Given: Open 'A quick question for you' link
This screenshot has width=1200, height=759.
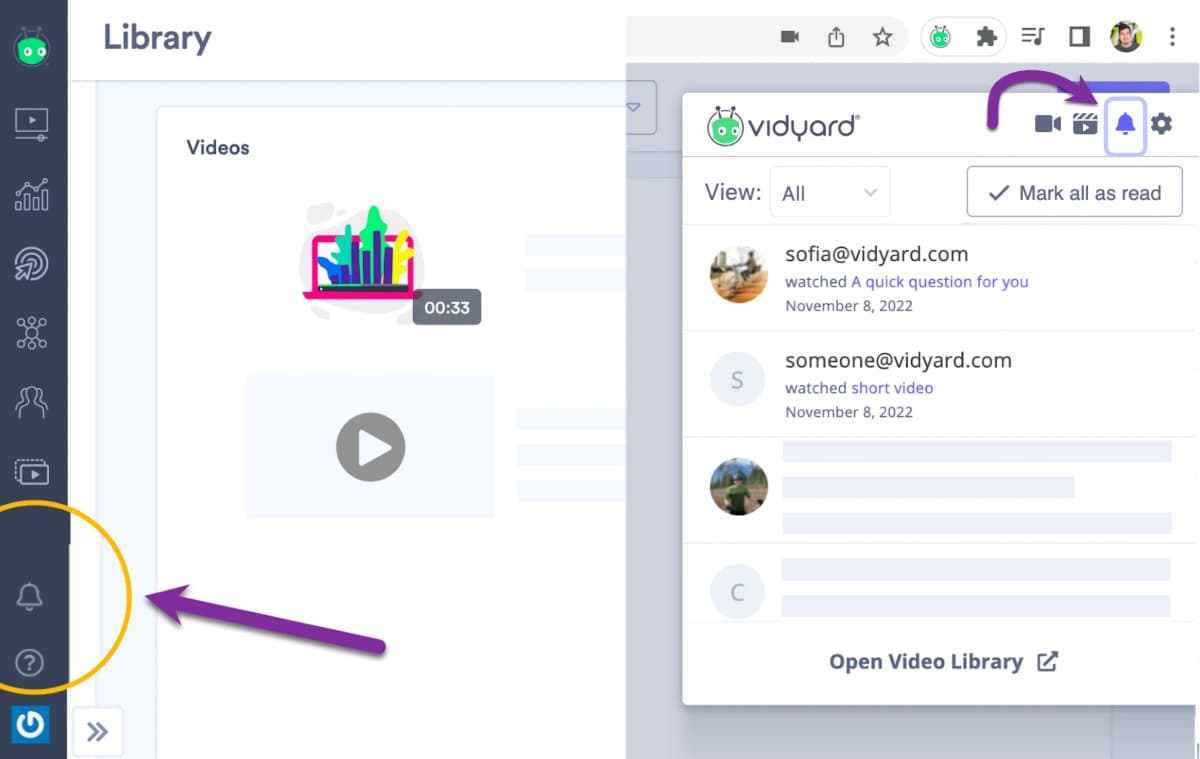Looking at the screenshot, I should (x=940, y=282).
